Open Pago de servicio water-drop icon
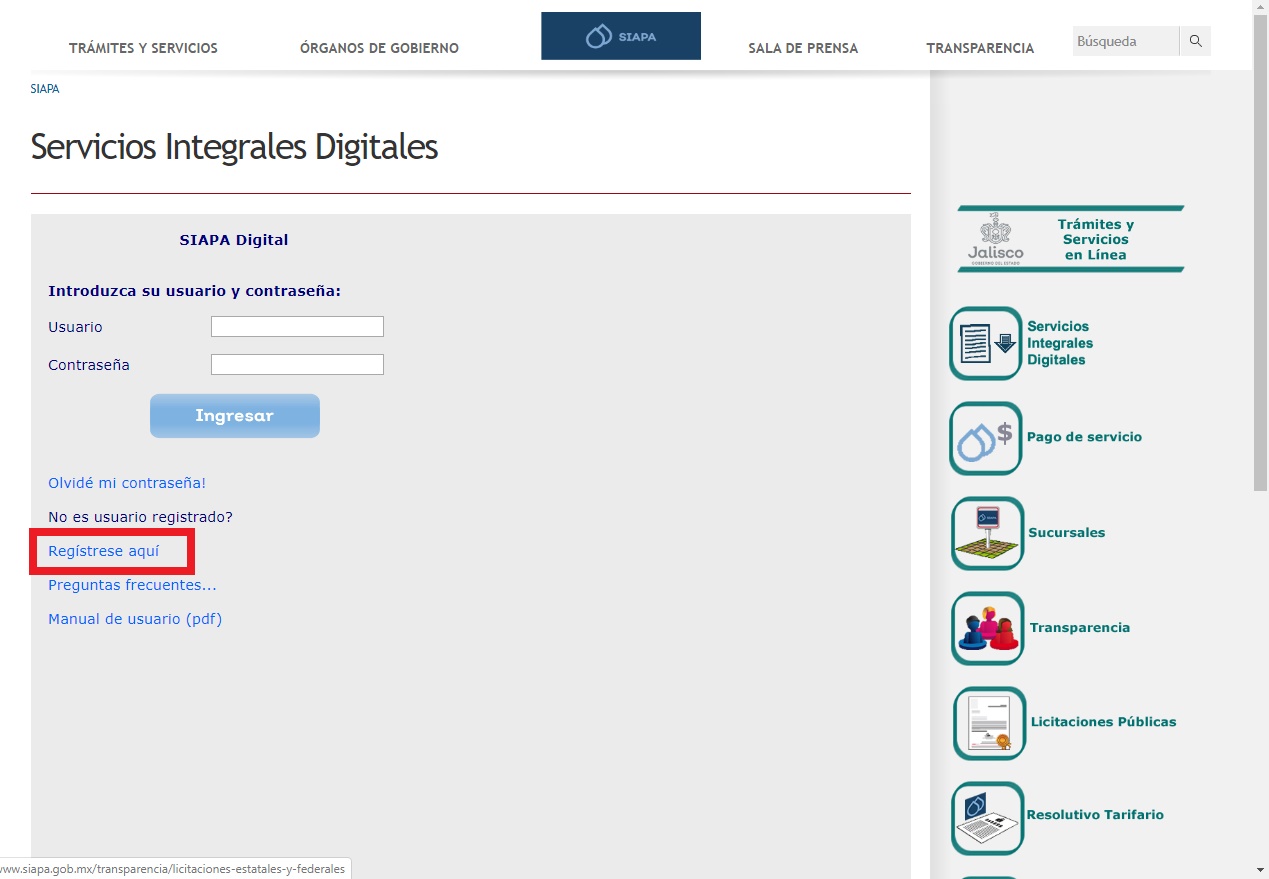Image resolution: width=1269 pixels, height=879 pixels. pyautogui.click(x=986, y=438)
